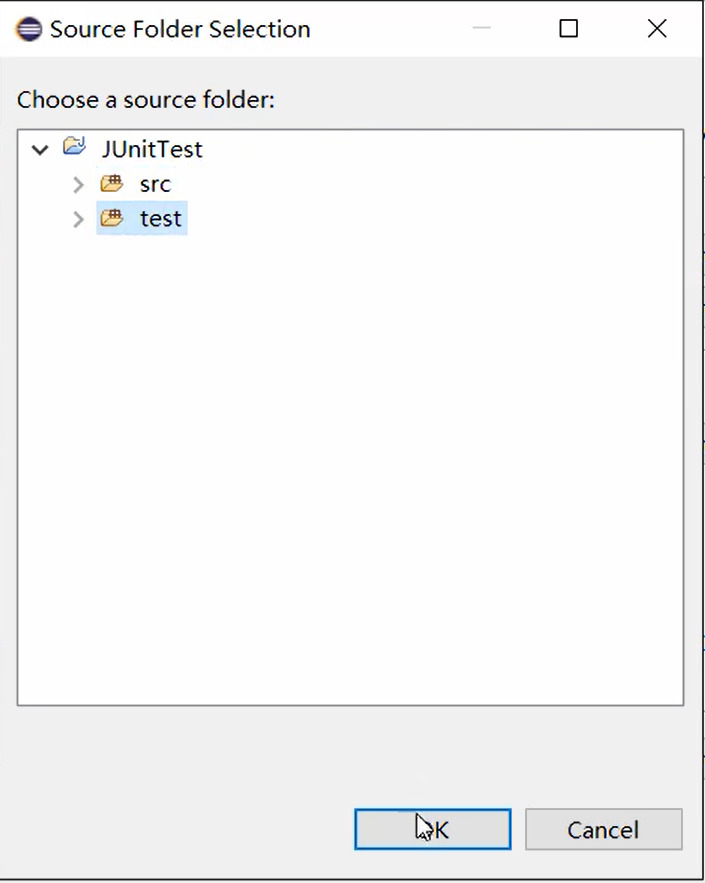The image size is (705, 883).
Task: Click the 'Source Folder Selection' title text
Action: pyautogui.click(x=180, y=29)
